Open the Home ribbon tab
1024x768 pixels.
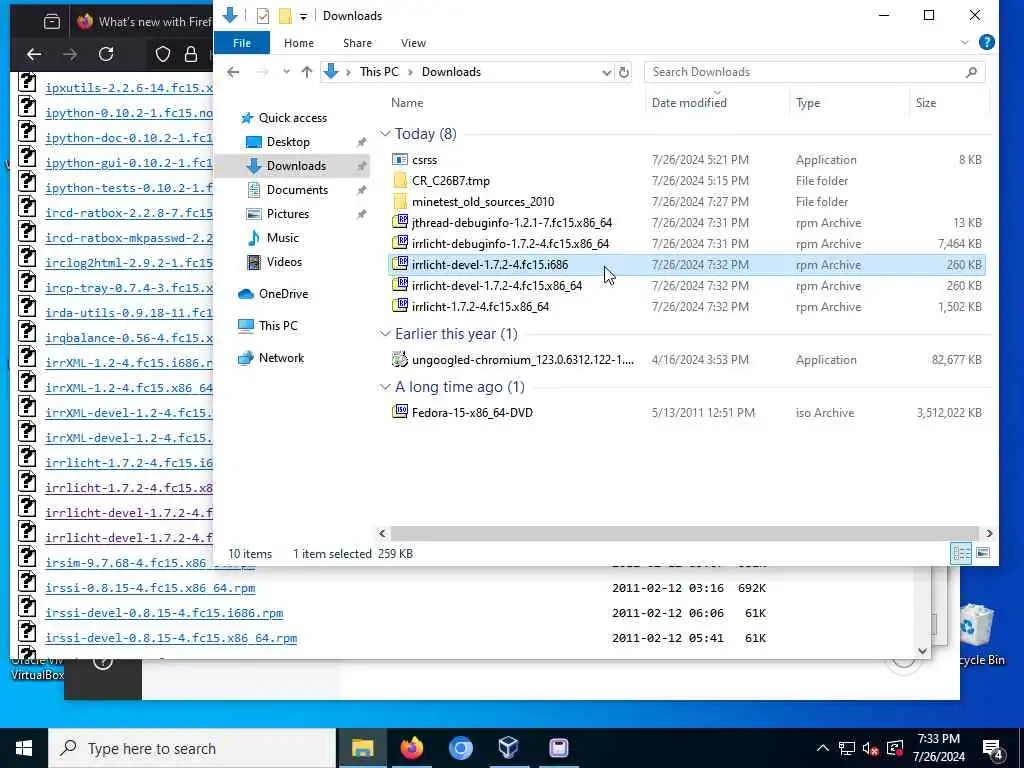coord(298,43)
